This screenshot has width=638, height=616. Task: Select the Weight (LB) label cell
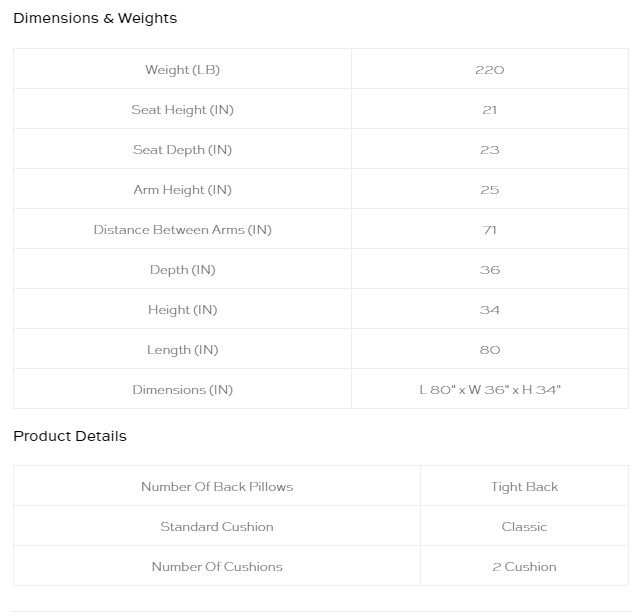click(182, 69)
